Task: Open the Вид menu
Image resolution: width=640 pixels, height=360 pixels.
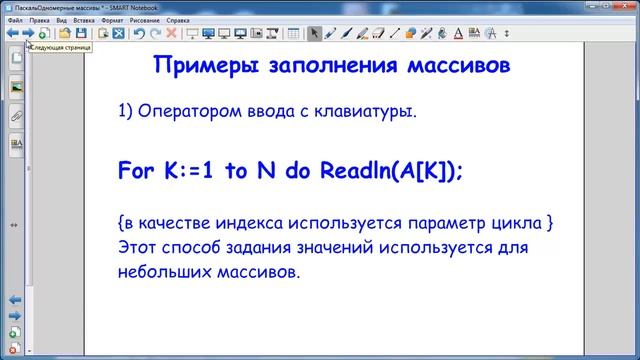Action: point(61,20)
